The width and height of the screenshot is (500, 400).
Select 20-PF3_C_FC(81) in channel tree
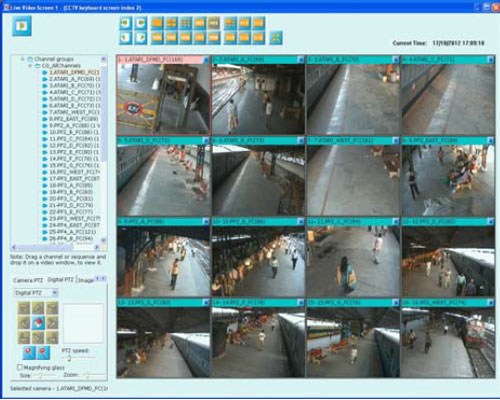[x=68, y=199]
